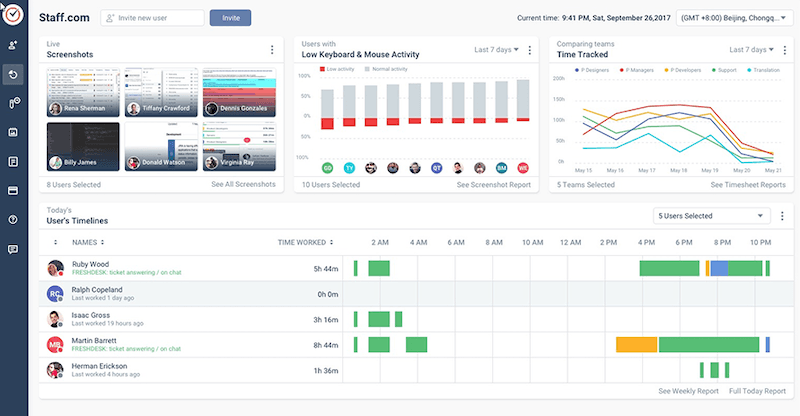Open the screenshots image icon in sidebar

click(x=14, y=132)
